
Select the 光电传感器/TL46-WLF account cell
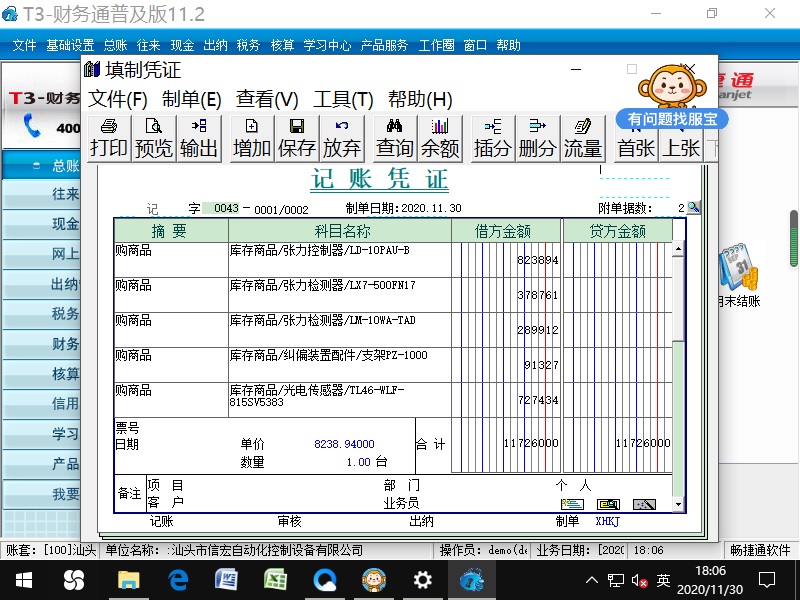click(x=340, y=400)
